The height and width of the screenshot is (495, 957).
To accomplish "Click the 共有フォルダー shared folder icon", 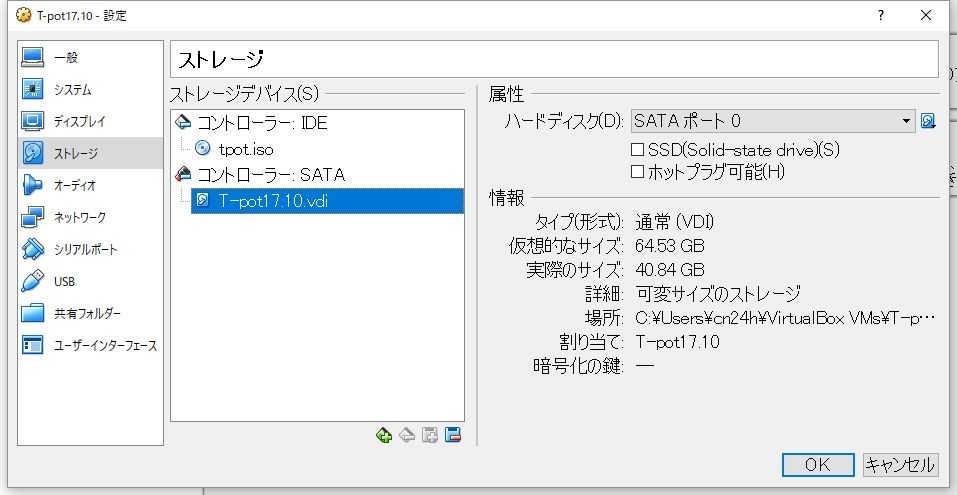I will tap(32, 313).
